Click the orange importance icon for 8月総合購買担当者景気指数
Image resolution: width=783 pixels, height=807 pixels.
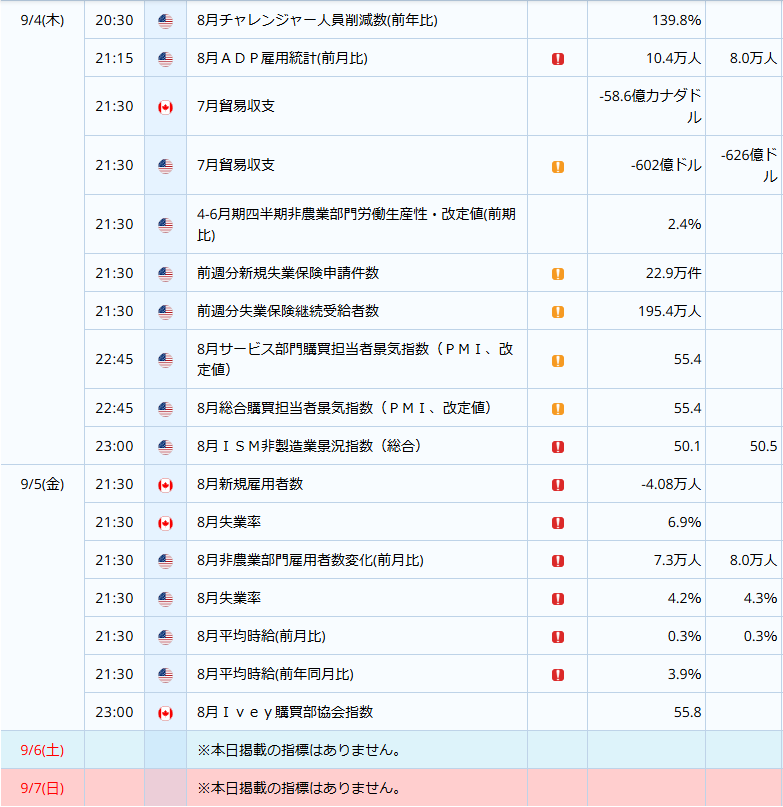coord(558,409)
